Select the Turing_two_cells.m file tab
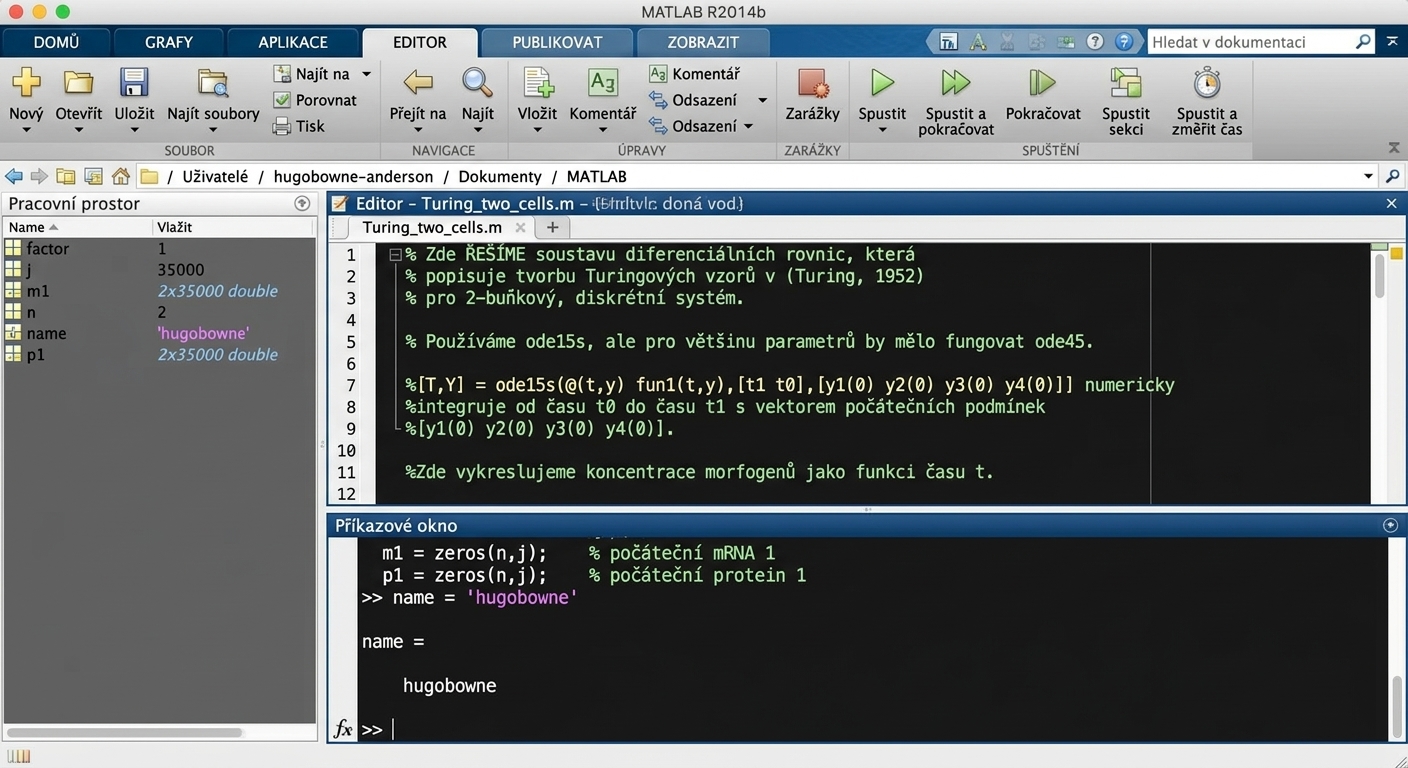 [x=432, y=228]
